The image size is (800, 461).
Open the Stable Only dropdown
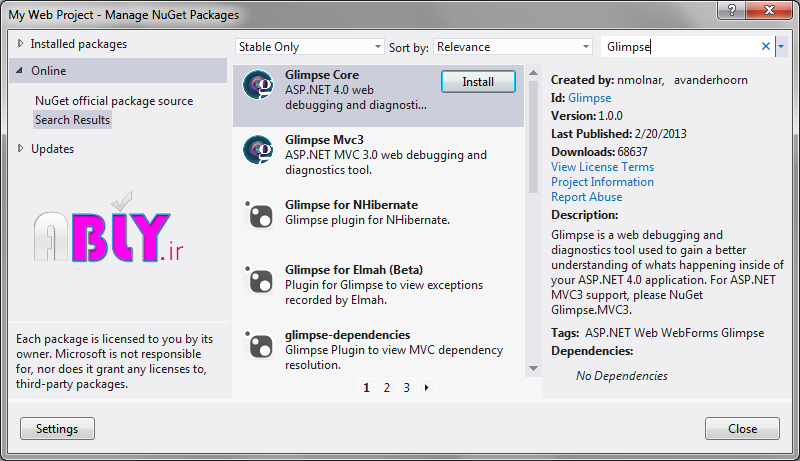pos(310,47)
